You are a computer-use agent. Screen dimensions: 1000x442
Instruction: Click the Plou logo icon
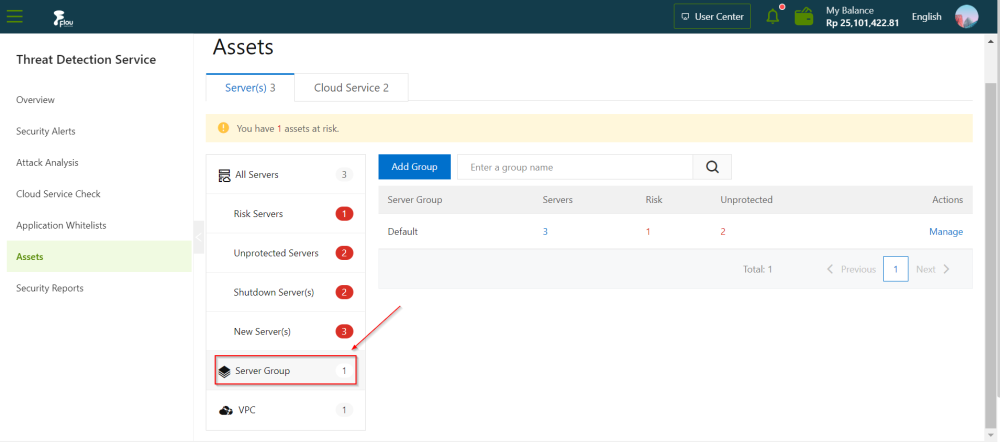pyautogui.click(x=63, y=18)
